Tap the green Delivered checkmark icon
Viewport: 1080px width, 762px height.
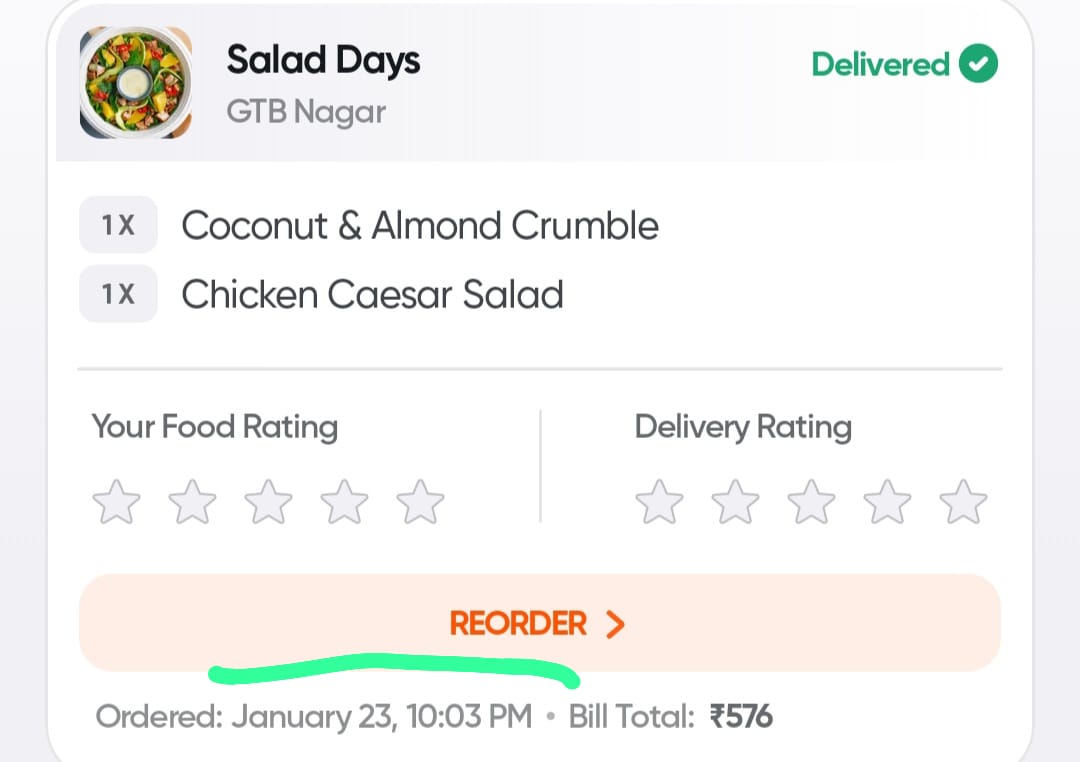click(x=978, y=63)
